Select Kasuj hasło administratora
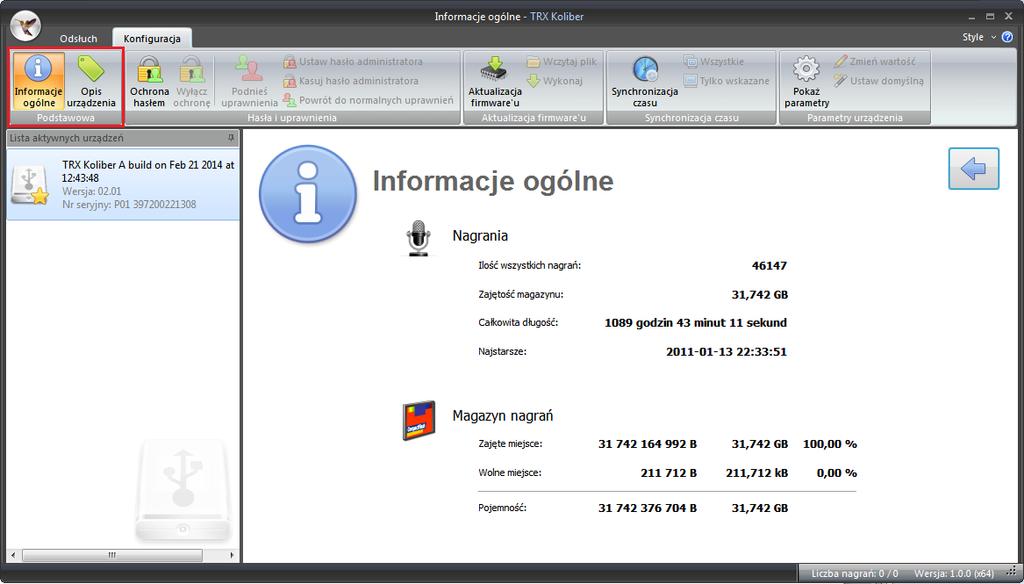1024x584 pixels. (x=351, y=81)
